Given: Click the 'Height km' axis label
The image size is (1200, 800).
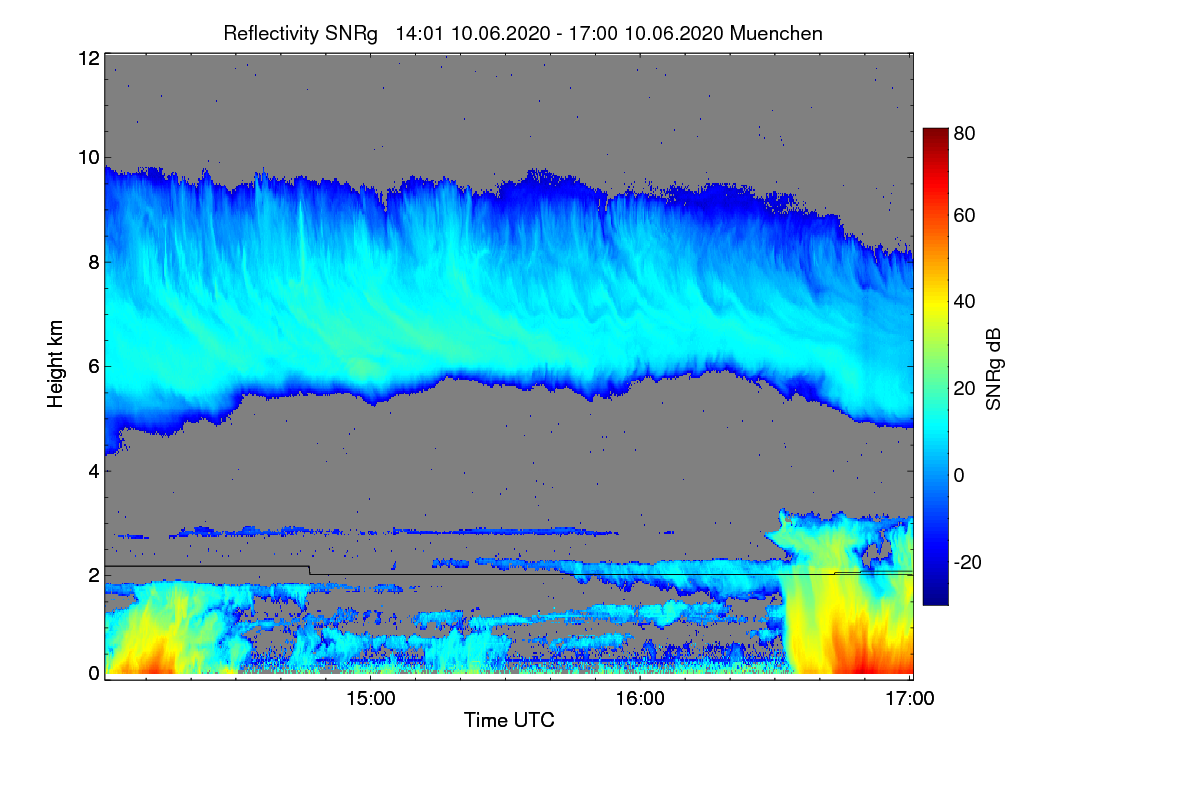Looking at the screenshot, I should tap(55, 364).
